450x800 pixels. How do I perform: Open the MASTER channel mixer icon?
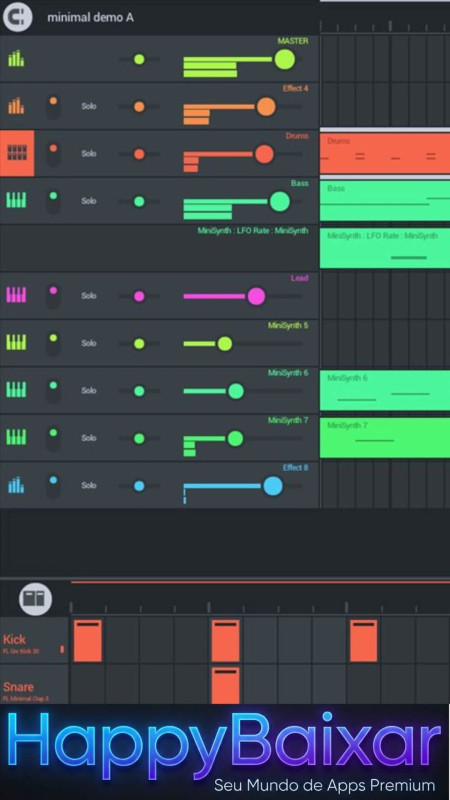(x=16, y=59)
